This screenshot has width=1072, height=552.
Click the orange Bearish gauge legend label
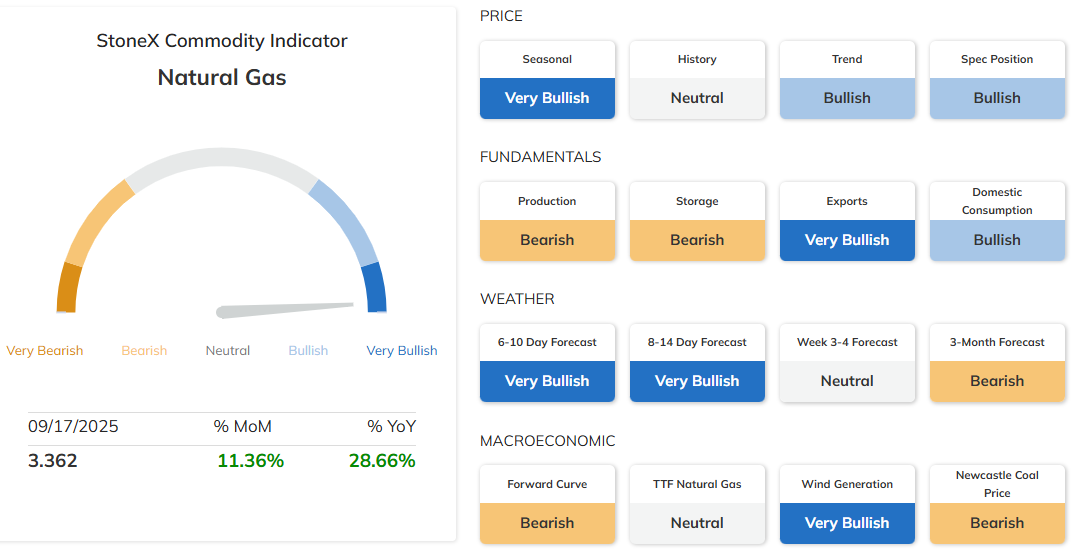click(144, 350)
